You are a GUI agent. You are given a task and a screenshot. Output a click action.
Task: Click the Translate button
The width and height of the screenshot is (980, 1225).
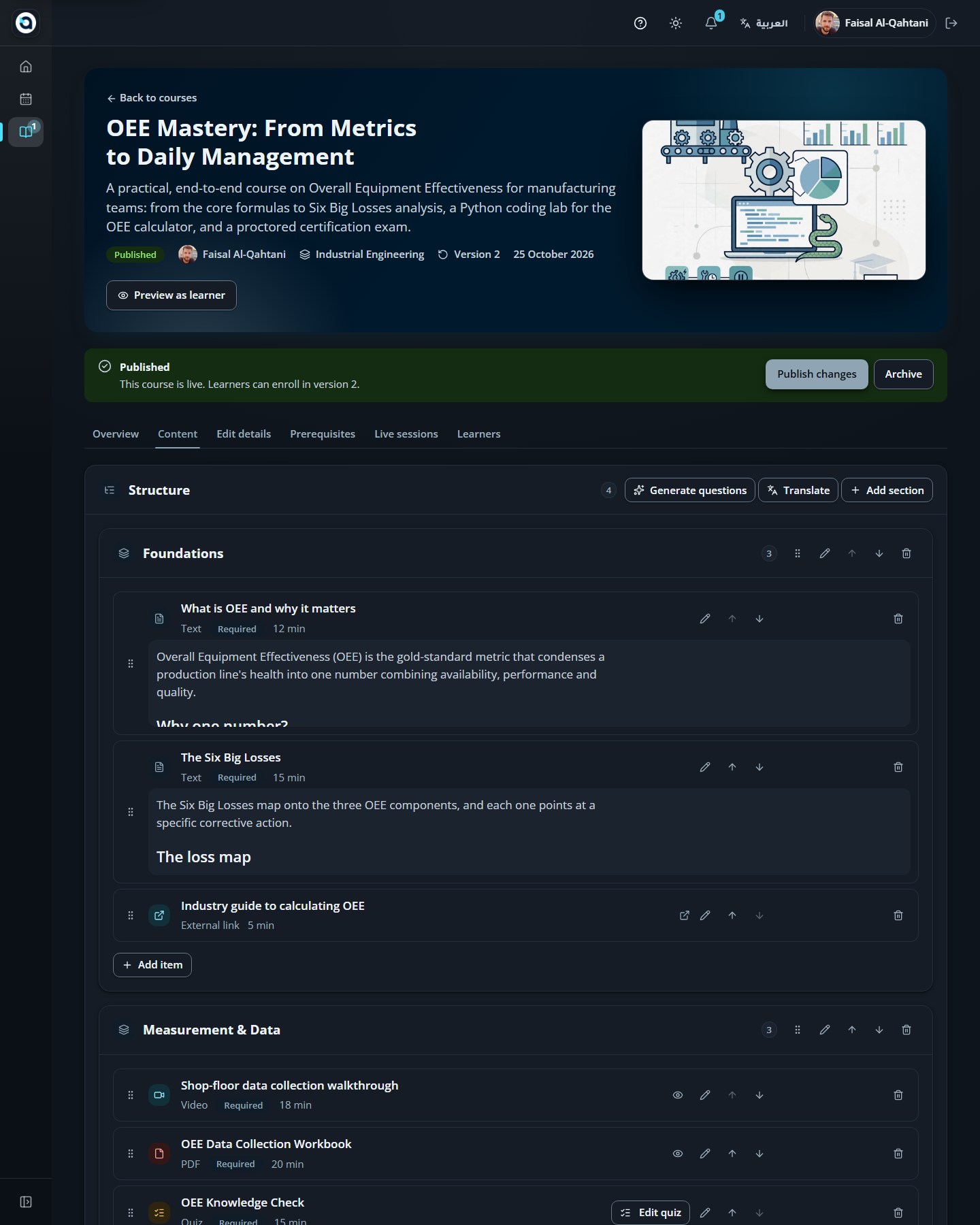tap(798, 491)
